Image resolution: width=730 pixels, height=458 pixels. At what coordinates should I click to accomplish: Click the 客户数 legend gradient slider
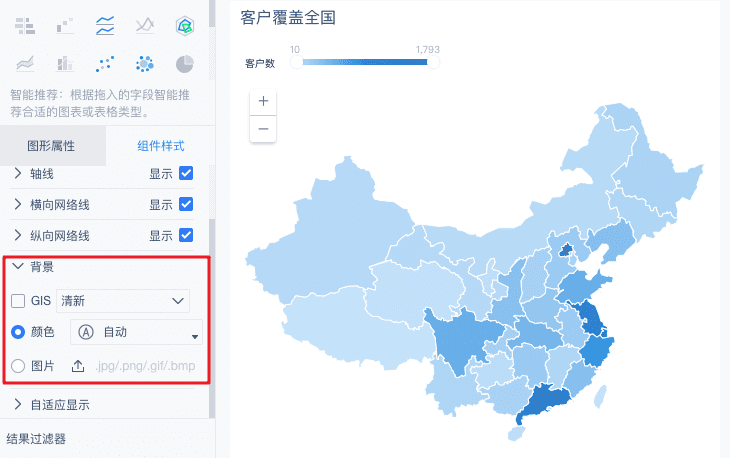pyautogui.click(x=364, y=63)
